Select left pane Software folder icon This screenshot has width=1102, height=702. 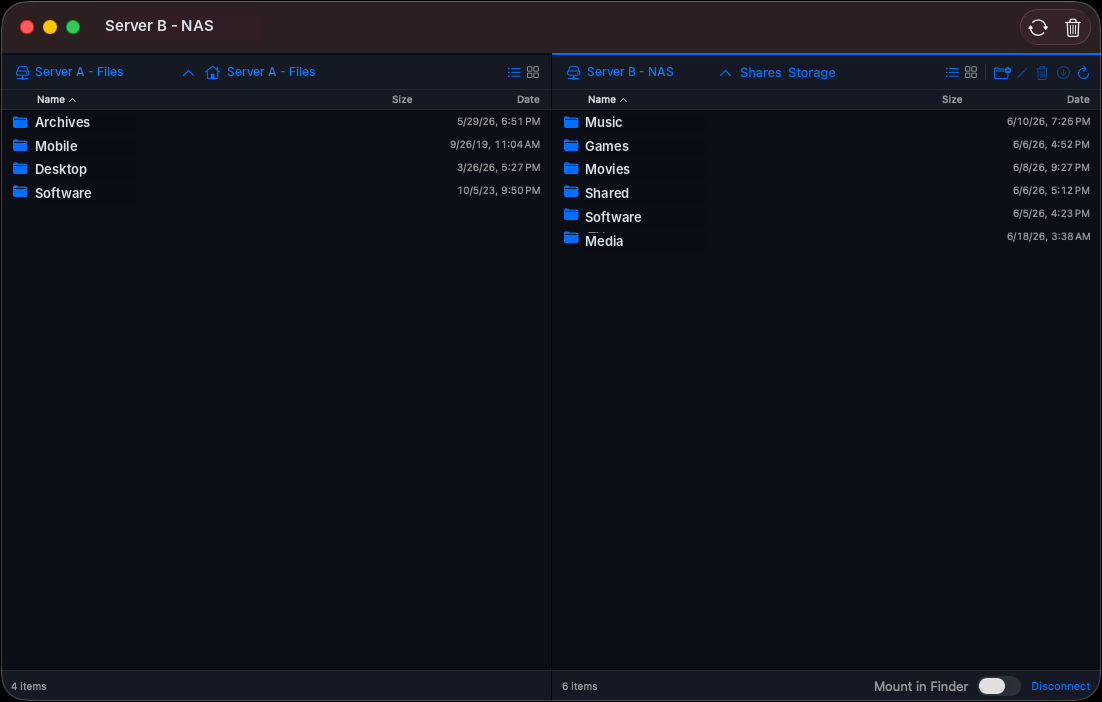(x=20, y=192)
